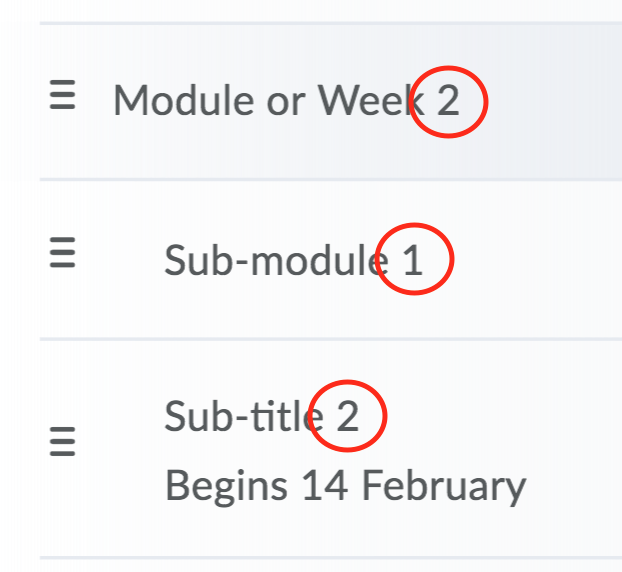Viewport: 622px width, 572px height.
Task: Click the Begins 14 February date line
Action: click(x=345, y=486)
